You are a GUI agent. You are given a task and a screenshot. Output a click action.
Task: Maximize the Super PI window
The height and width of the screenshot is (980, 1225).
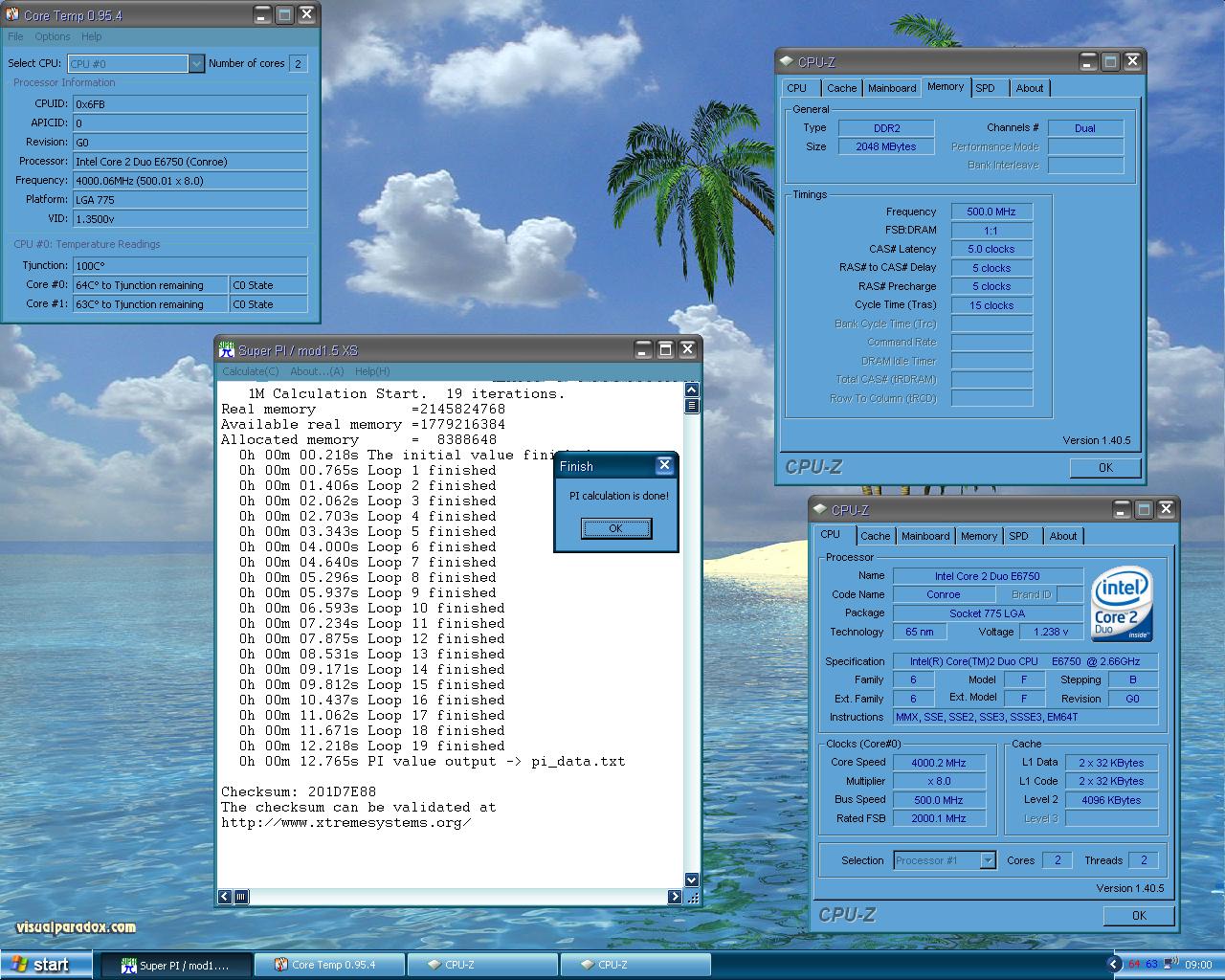(x=665, y=349)
